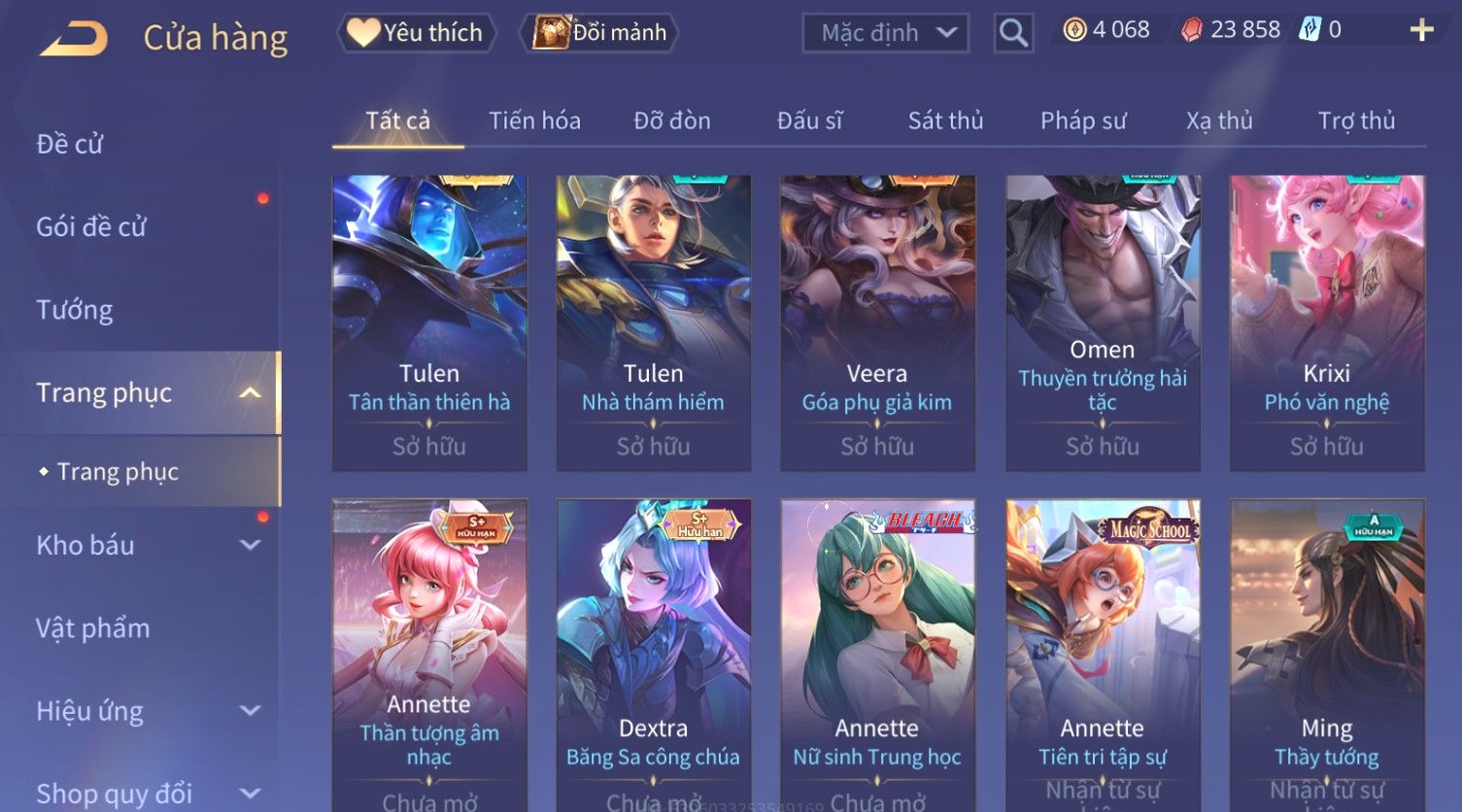Click the blue voucher ticket icon
Screen dimensions: 1462x812
coord(1310,30)
